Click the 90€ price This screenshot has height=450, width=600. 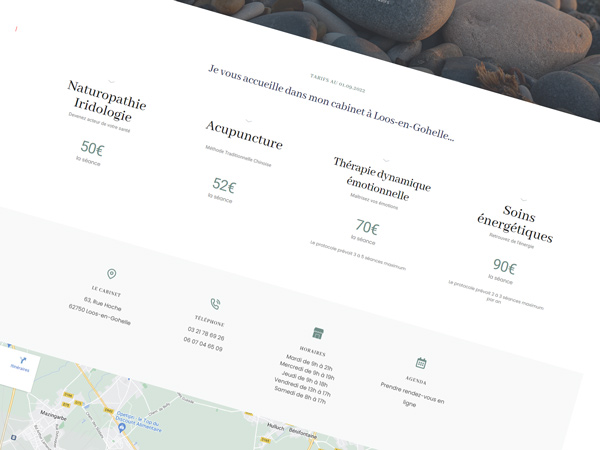(x=504, y=266)
